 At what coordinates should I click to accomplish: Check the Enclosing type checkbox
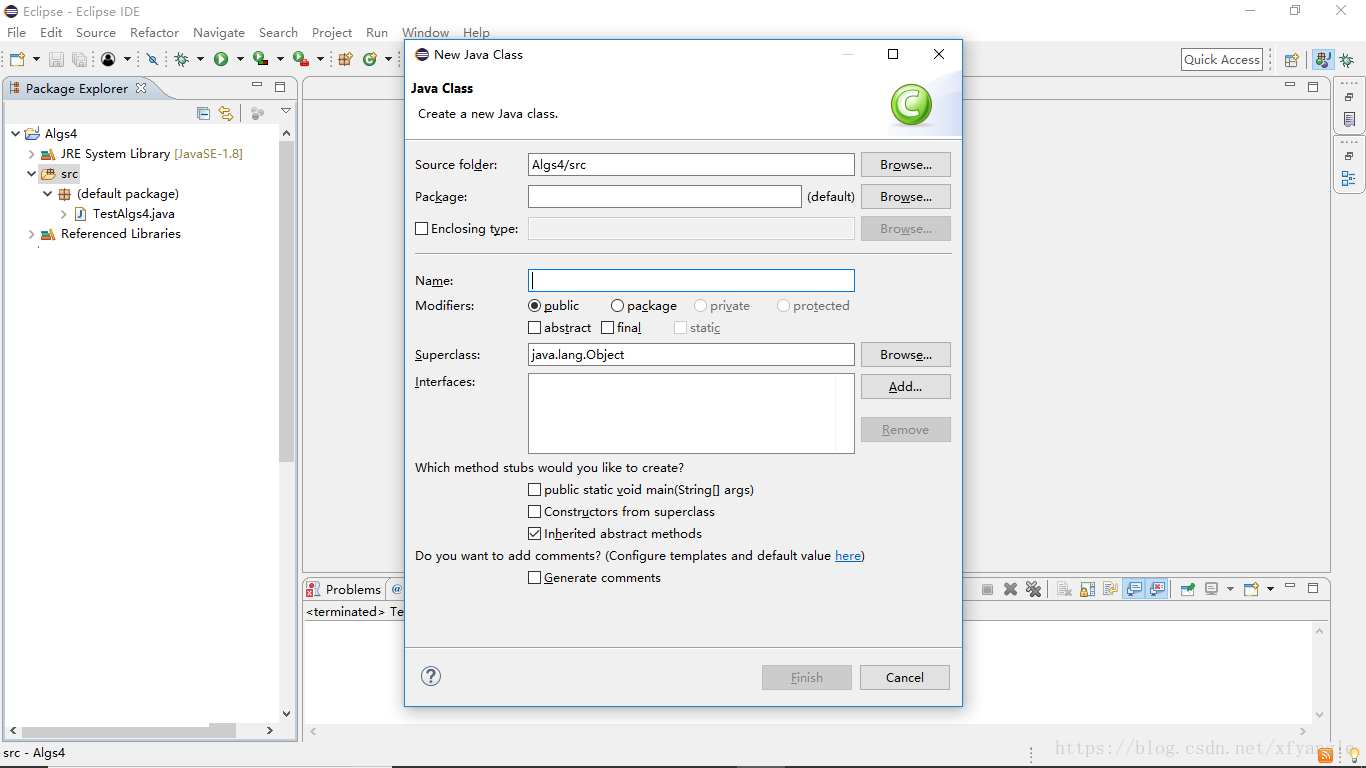421,228
